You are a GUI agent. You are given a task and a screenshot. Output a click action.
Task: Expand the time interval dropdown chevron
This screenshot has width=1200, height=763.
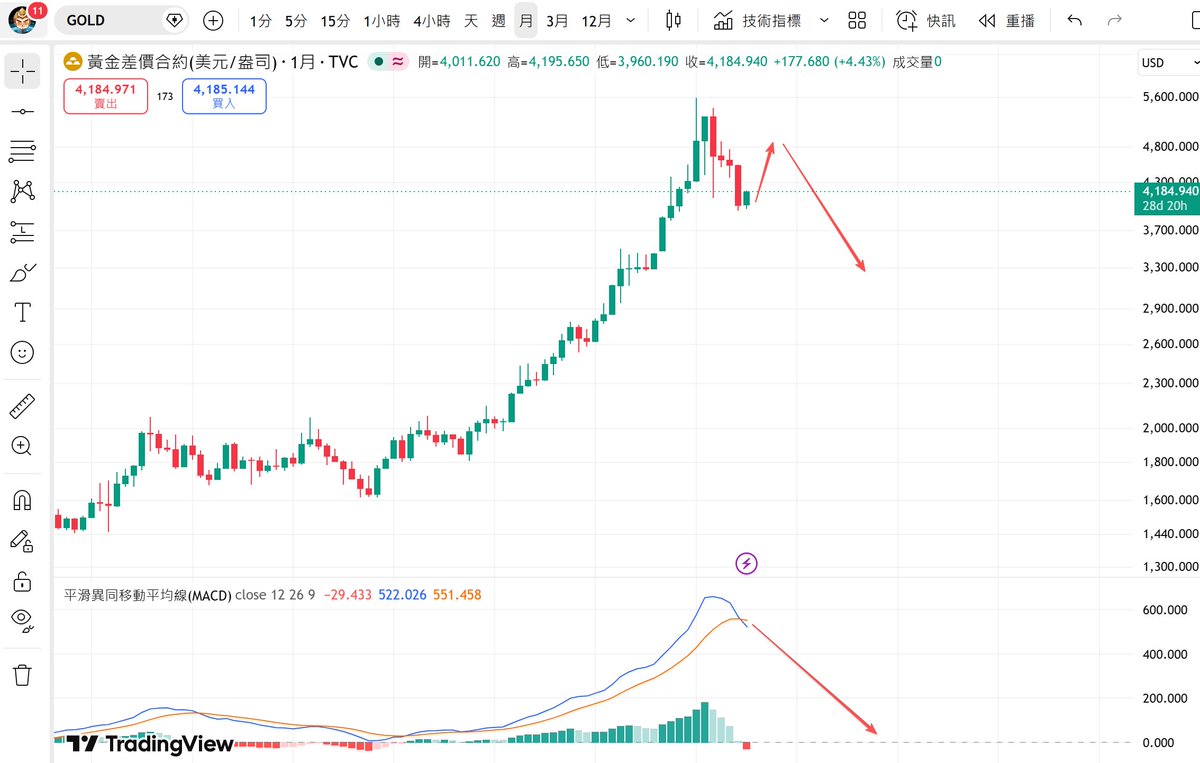coord(628,20)
